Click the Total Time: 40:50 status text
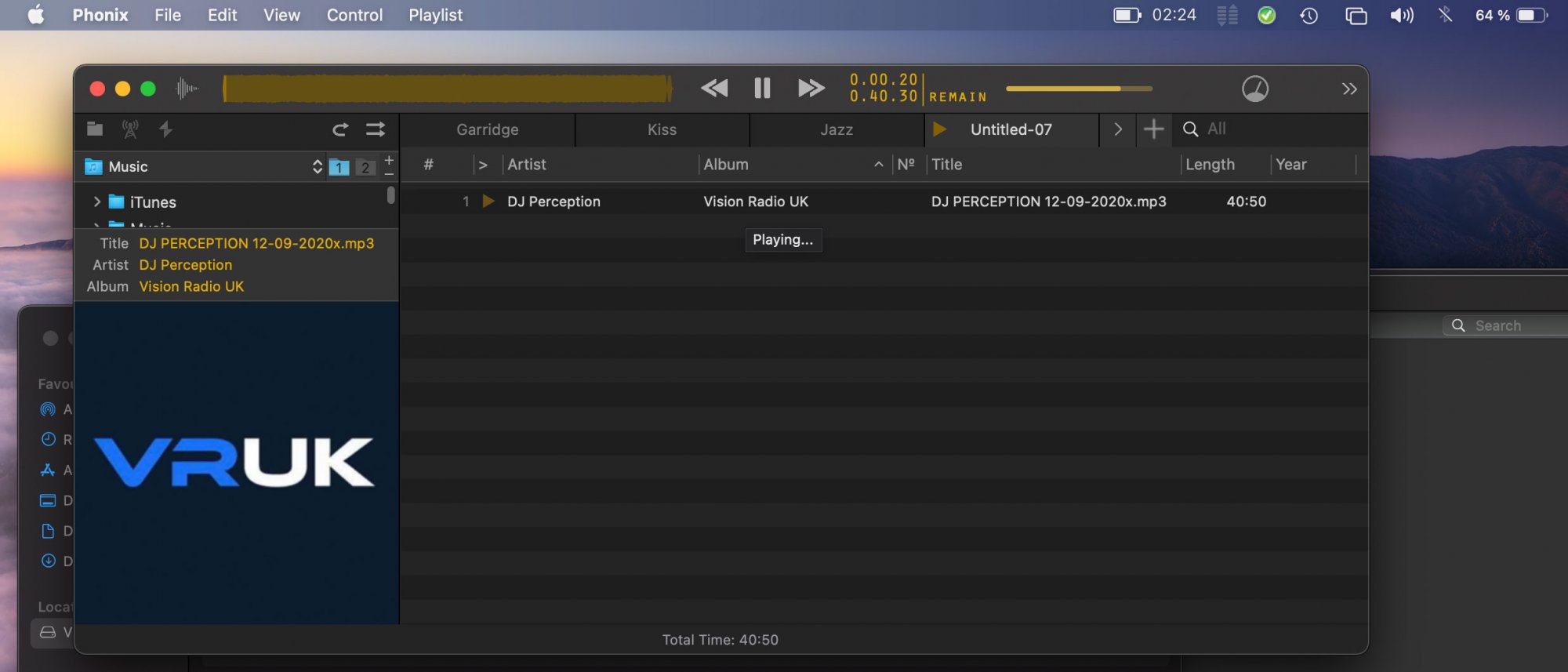This screenshot has height=672, width=1568. pyautogui.click(x=720, y=640)
